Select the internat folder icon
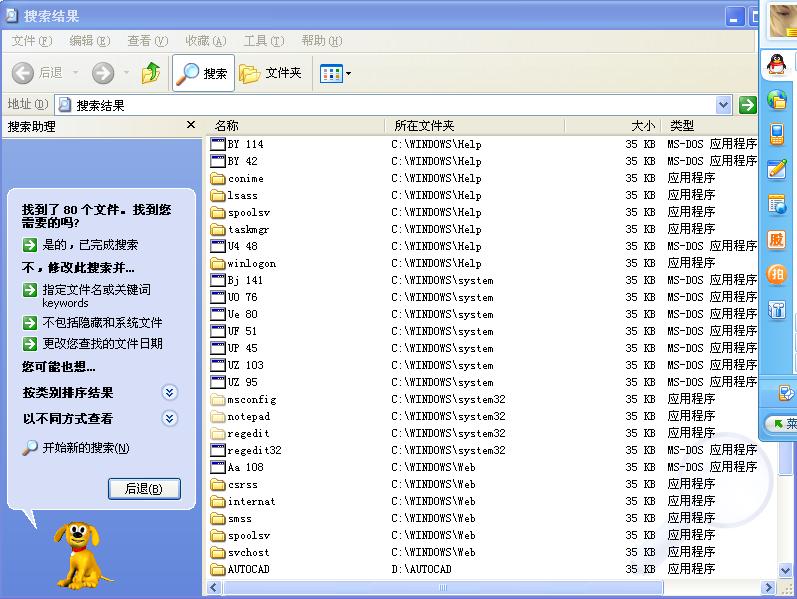 pyautogui.click(x=218, y=501)
